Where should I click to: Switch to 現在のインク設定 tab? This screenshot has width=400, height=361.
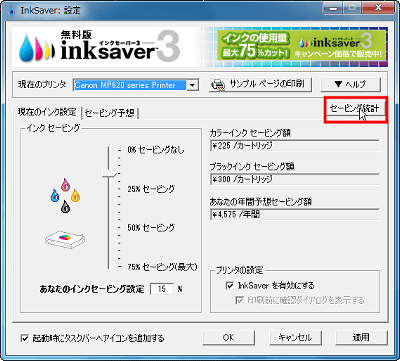click(x=47, y=112)
